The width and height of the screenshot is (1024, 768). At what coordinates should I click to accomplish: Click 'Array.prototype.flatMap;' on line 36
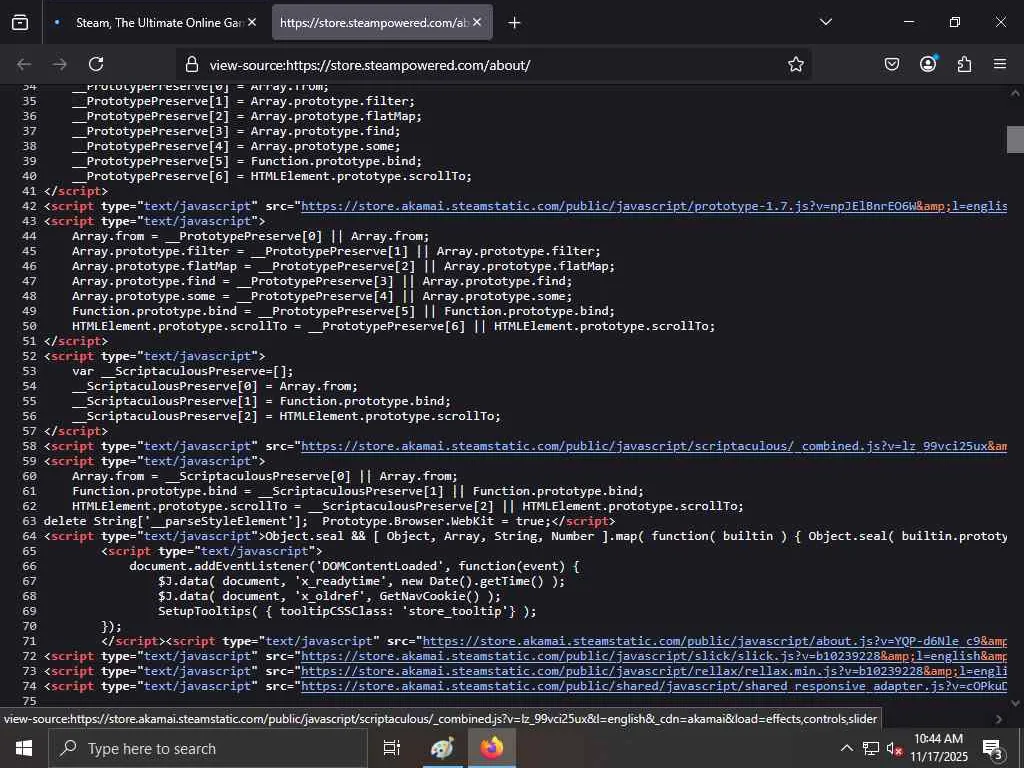tap(336, 116)
